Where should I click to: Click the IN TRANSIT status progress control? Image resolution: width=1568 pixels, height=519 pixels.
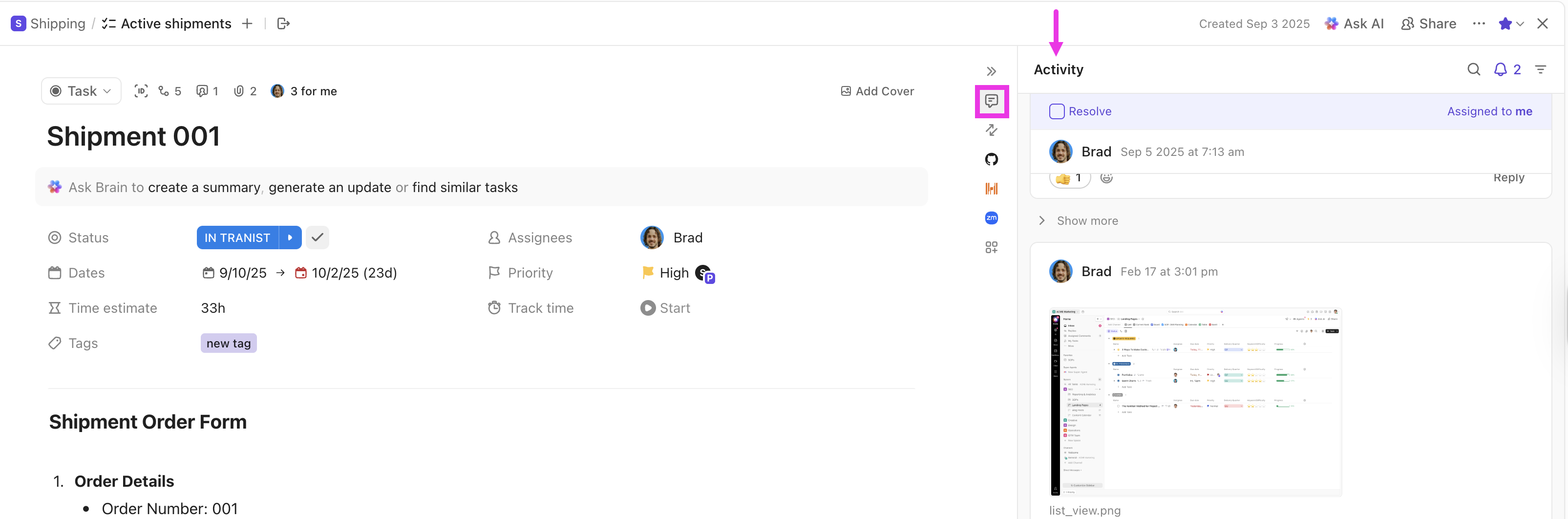click(x=290, y=237)
